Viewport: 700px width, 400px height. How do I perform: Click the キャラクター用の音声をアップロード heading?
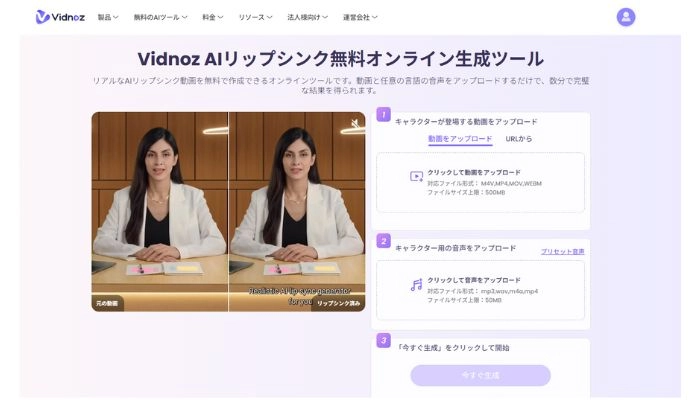[x=455, y=248]
